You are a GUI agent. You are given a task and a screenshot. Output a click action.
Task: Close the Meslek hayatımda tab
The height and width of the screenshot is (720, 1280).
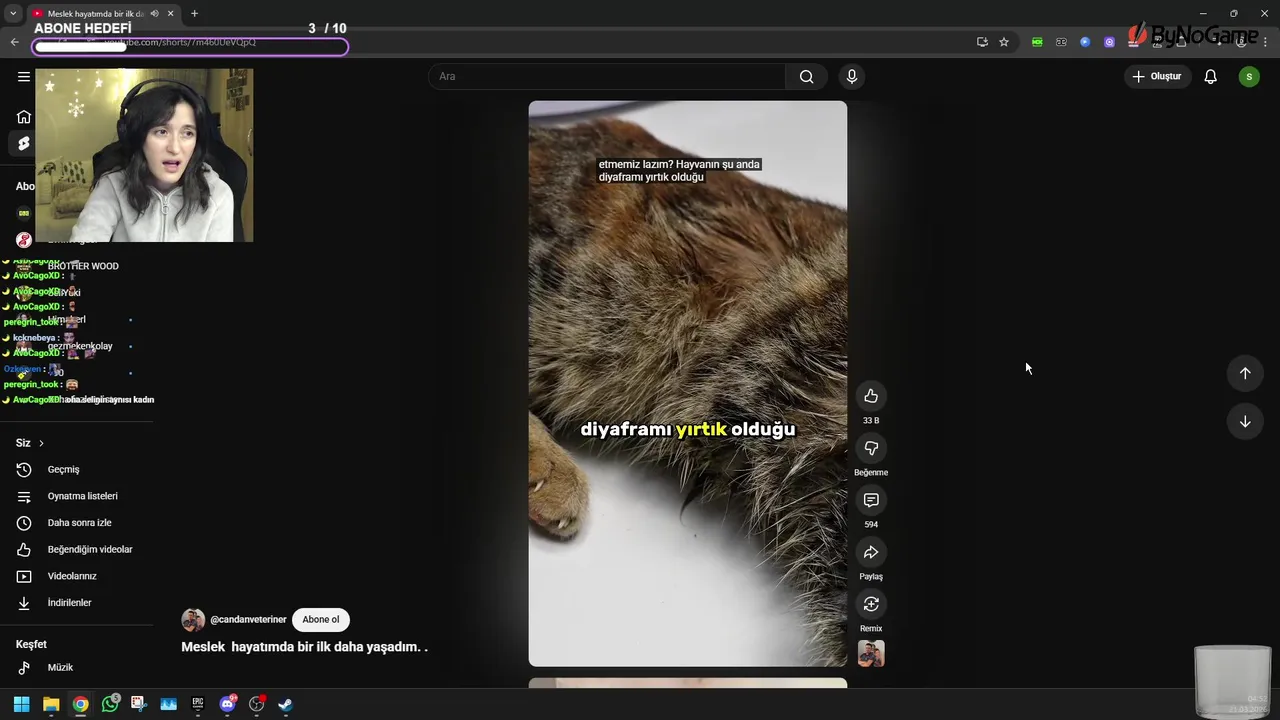(170, 13)
